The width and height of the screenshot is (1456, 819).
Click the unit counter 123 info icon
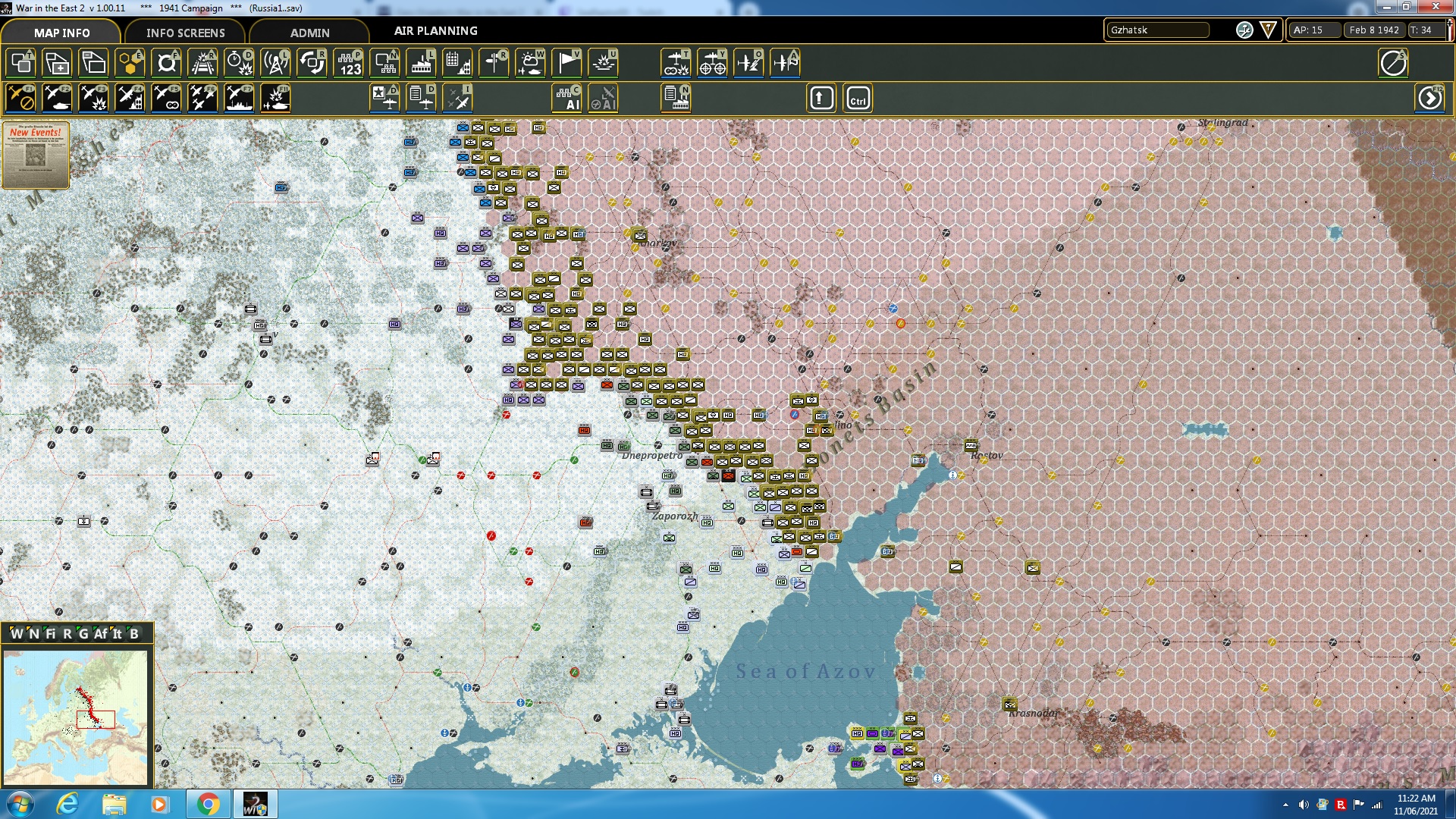pyautogui.click(x=349, y=63)
